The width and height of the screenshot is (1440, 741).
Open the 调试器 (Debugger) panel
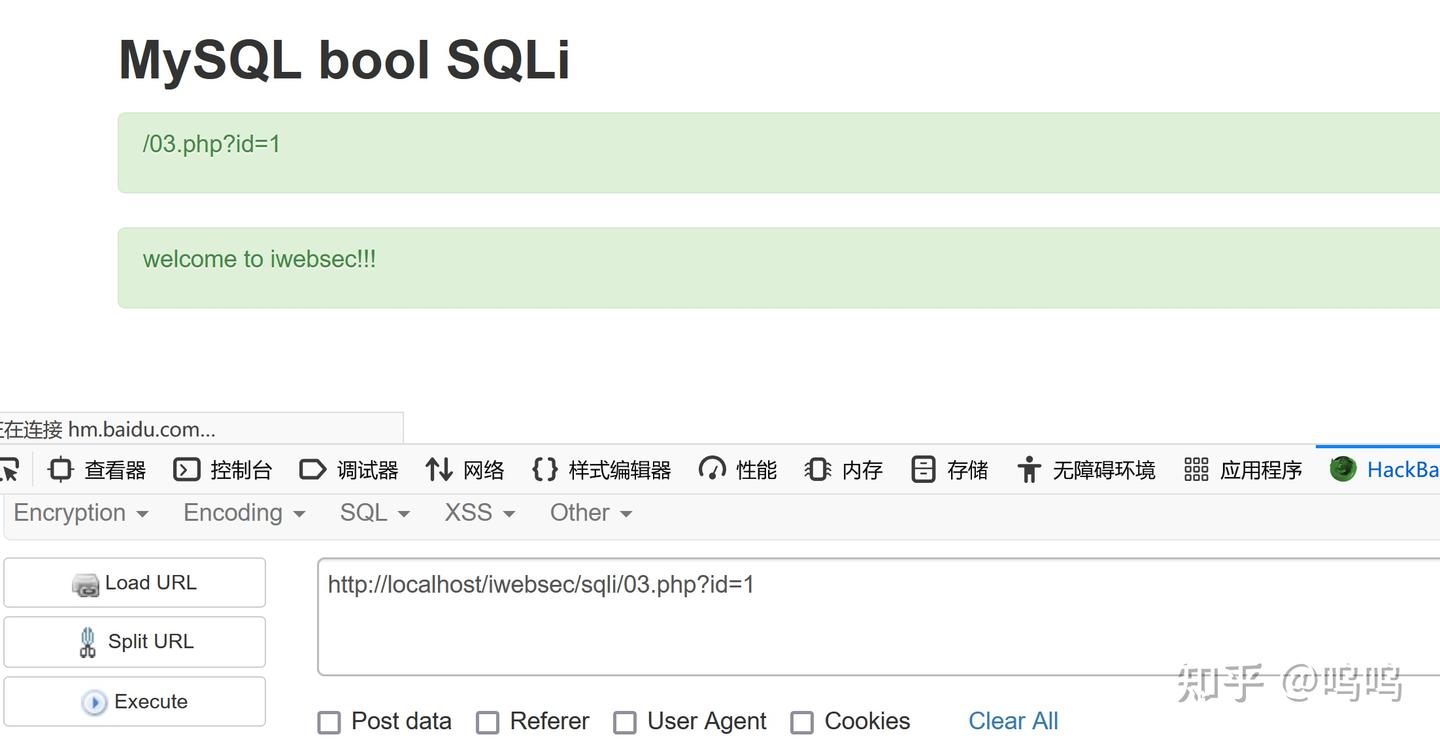347,469
